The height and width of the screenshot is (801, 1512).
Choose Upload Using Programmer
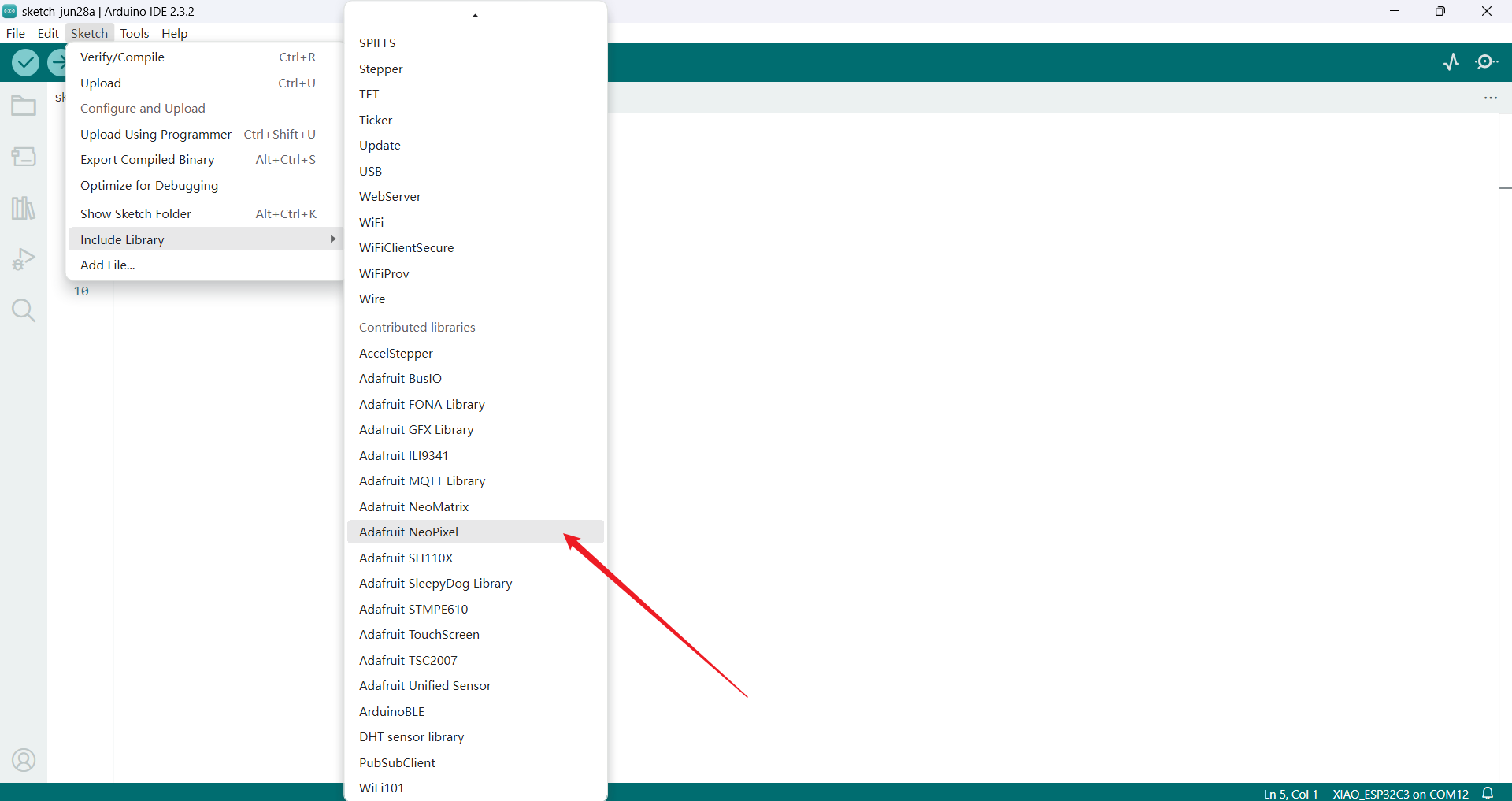(205, 135)
